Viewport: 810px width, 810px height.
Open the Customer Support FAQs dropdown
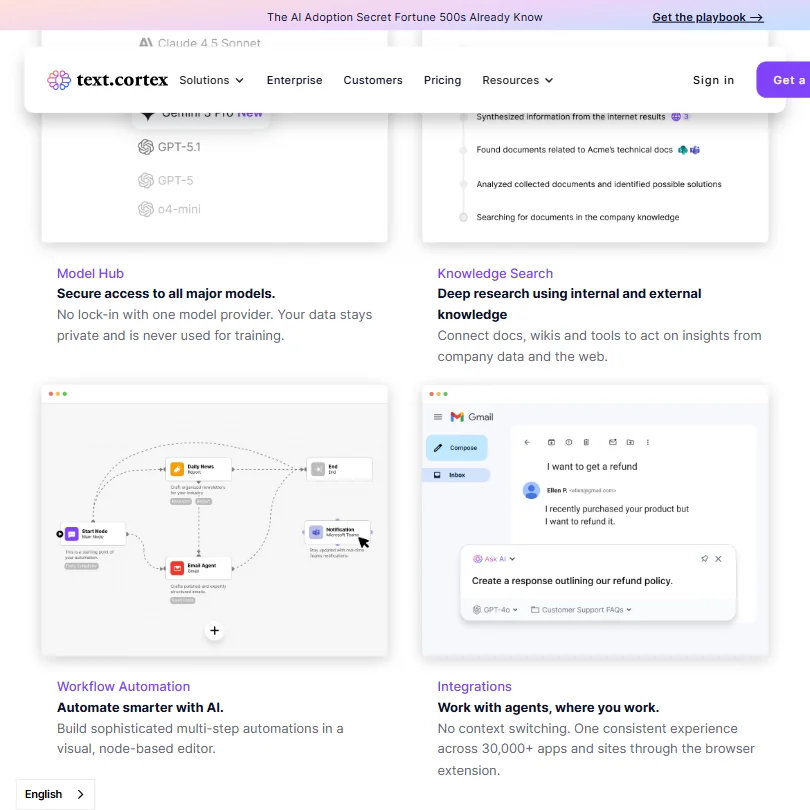coord(581,610)
